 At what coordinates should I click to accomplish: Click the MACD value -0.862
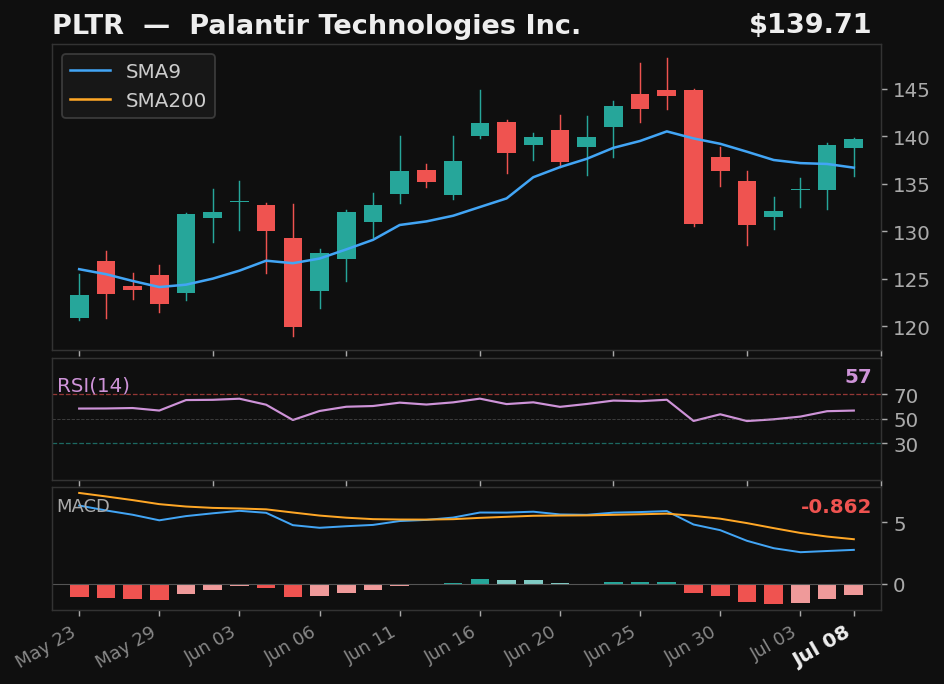click(836, 506)
